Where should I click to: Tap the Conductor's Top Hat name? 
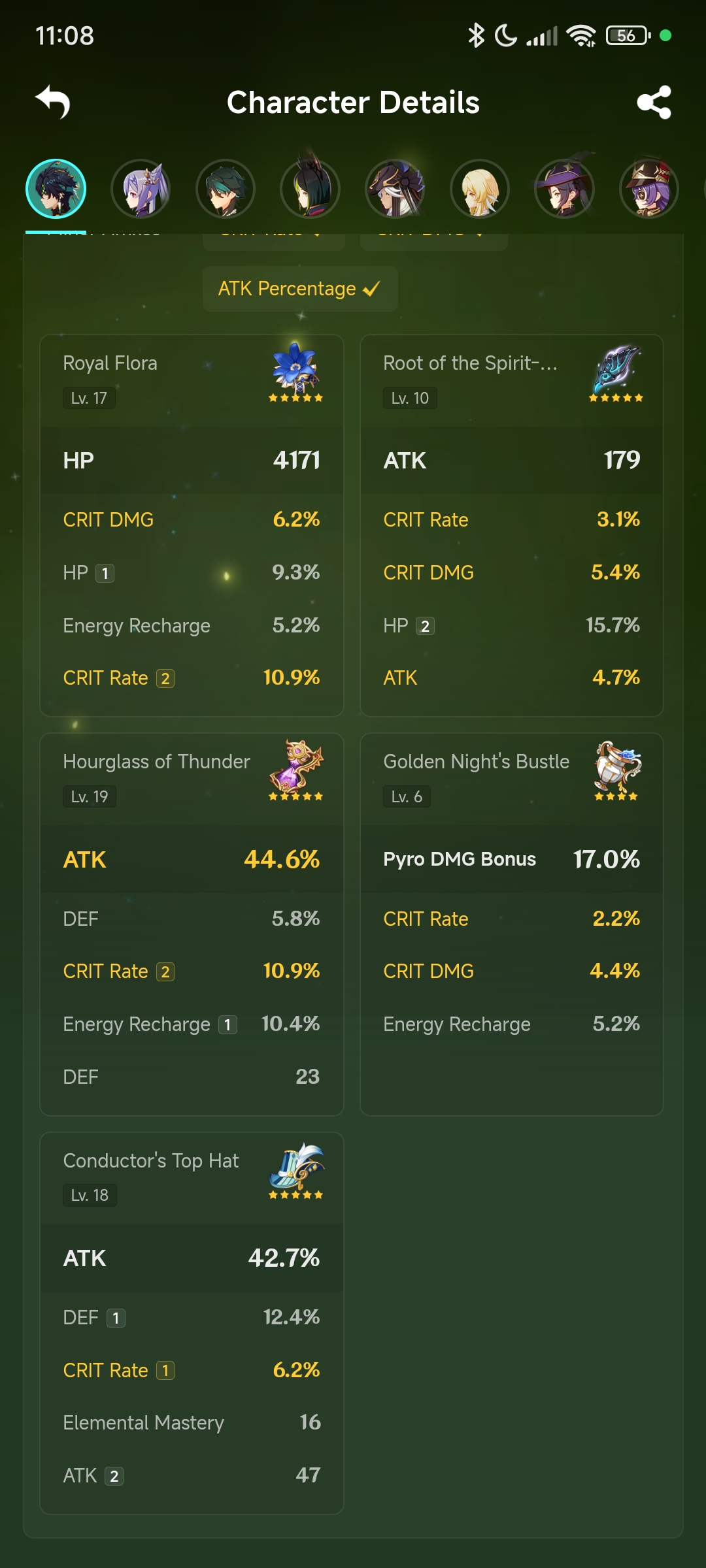pos(151,1161)
